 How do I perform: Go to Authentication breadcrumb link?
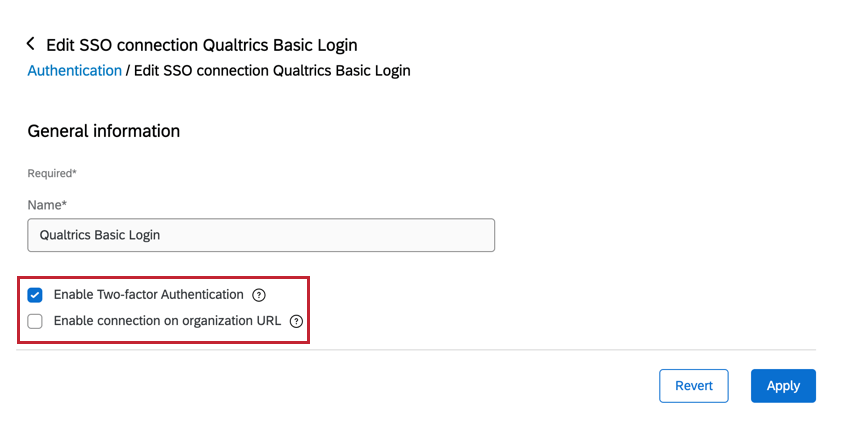point(74,71)
